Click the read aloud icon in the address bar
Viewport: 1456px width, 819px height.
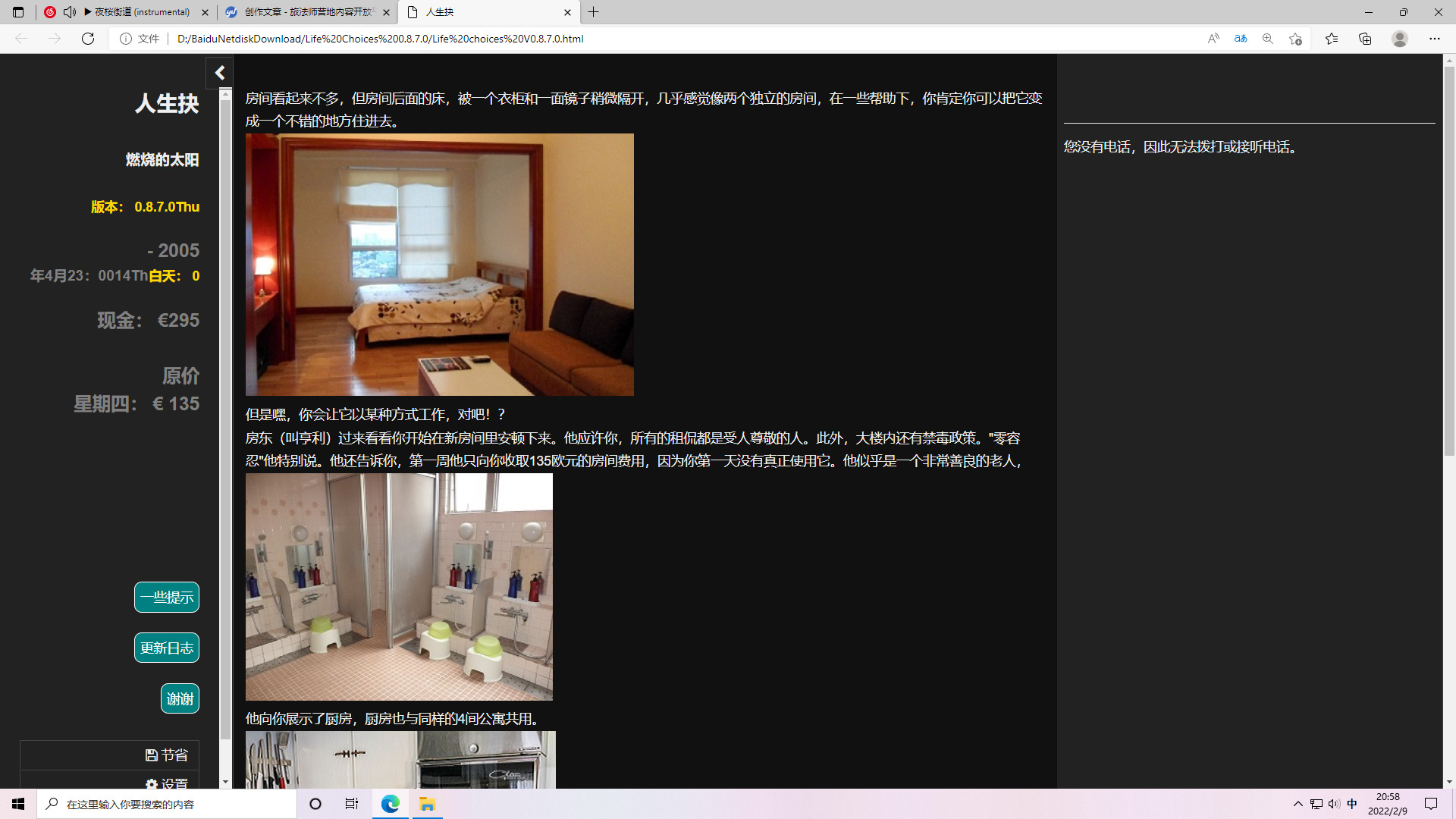[x=1213, y=39]
